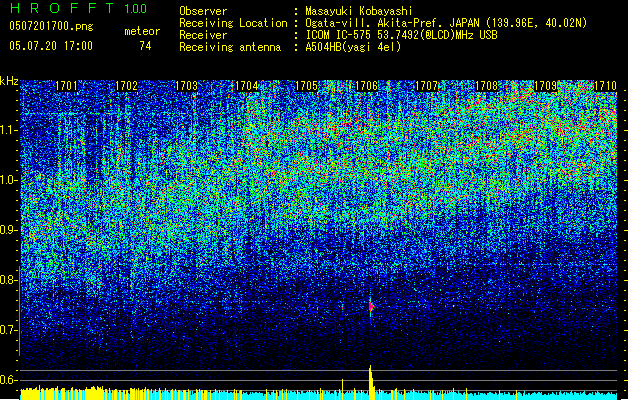Click the 1706 time marker
This screenshot has height=400, width=629.
(366, 86)
